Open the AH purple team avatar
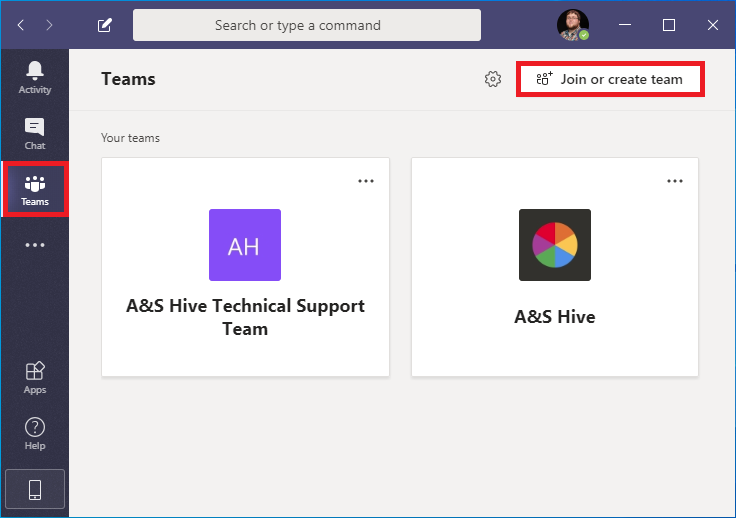The height and width of the screenshot is (518, 736). tap(245, 245)
